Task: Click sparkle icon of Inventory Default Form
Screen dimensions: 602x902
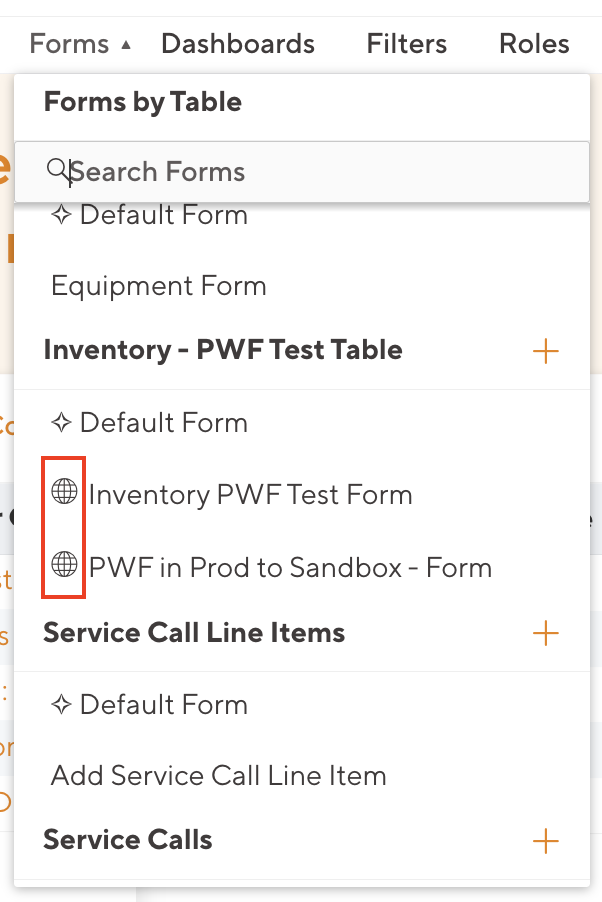Action: [x=62, y=422]
